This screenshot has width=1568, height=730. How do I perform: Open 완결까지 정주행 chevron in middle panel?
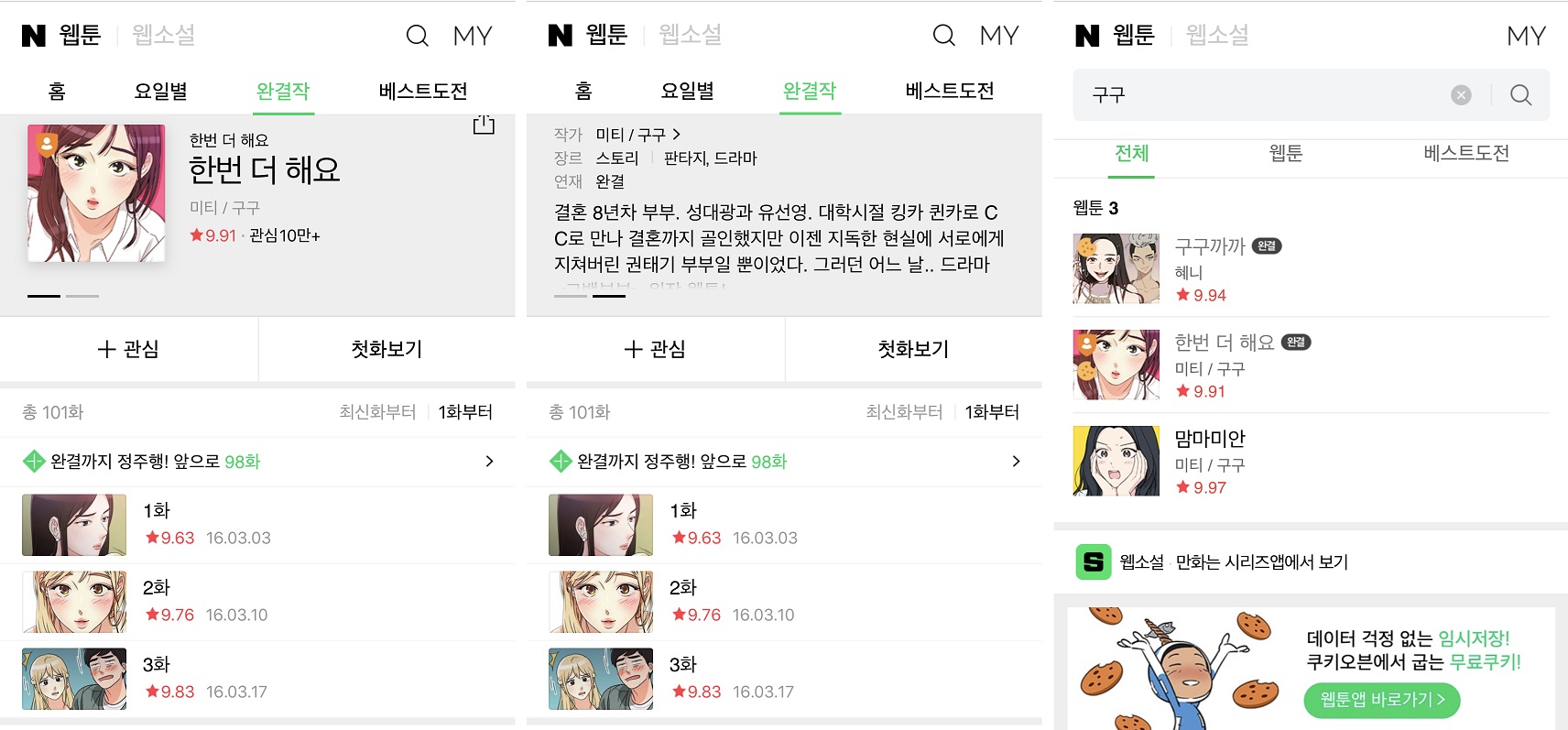tap(1016, 461)
